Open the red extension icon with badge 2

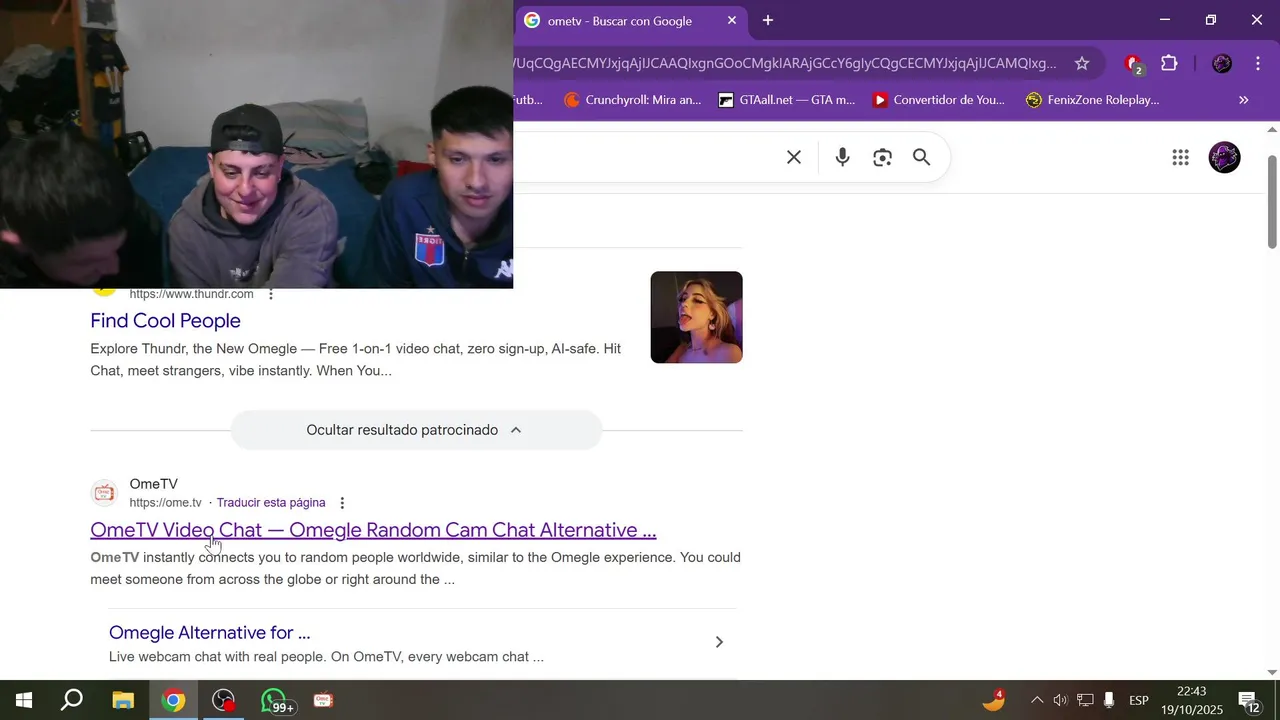click(x=1133, y=64)
